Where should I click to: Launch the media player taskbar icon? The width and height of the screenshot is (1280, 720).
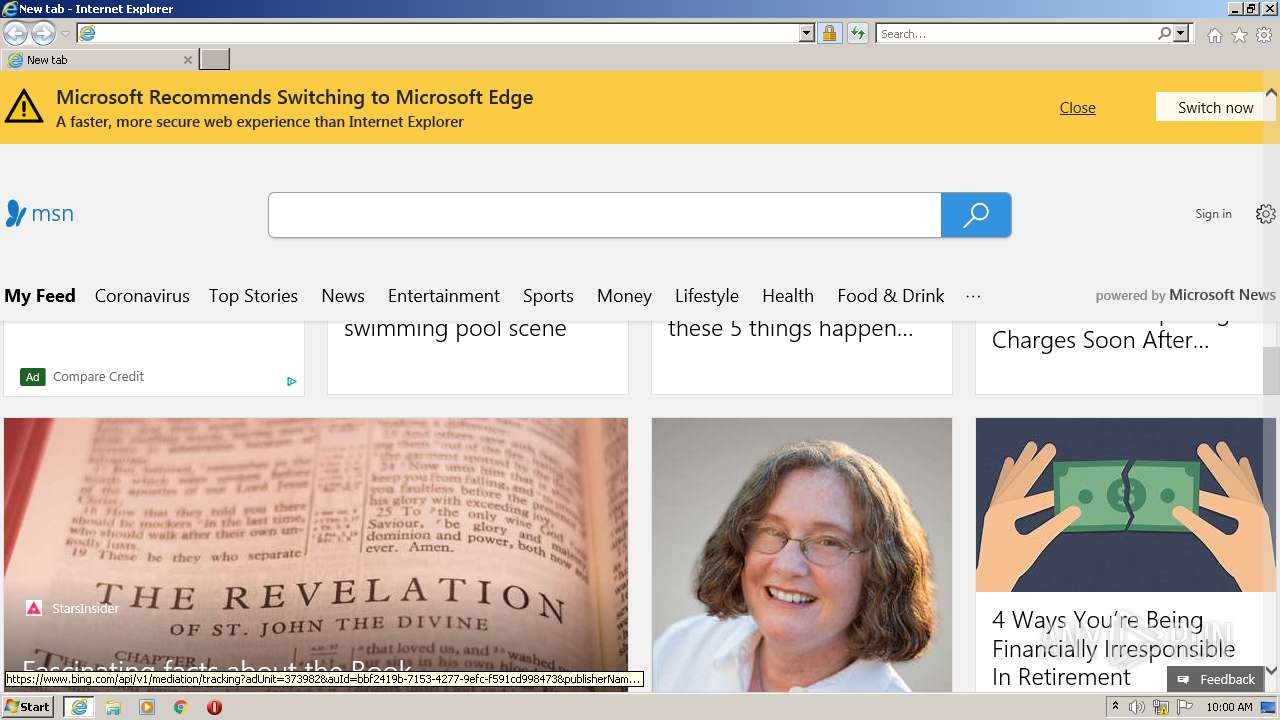click(147, 707)
